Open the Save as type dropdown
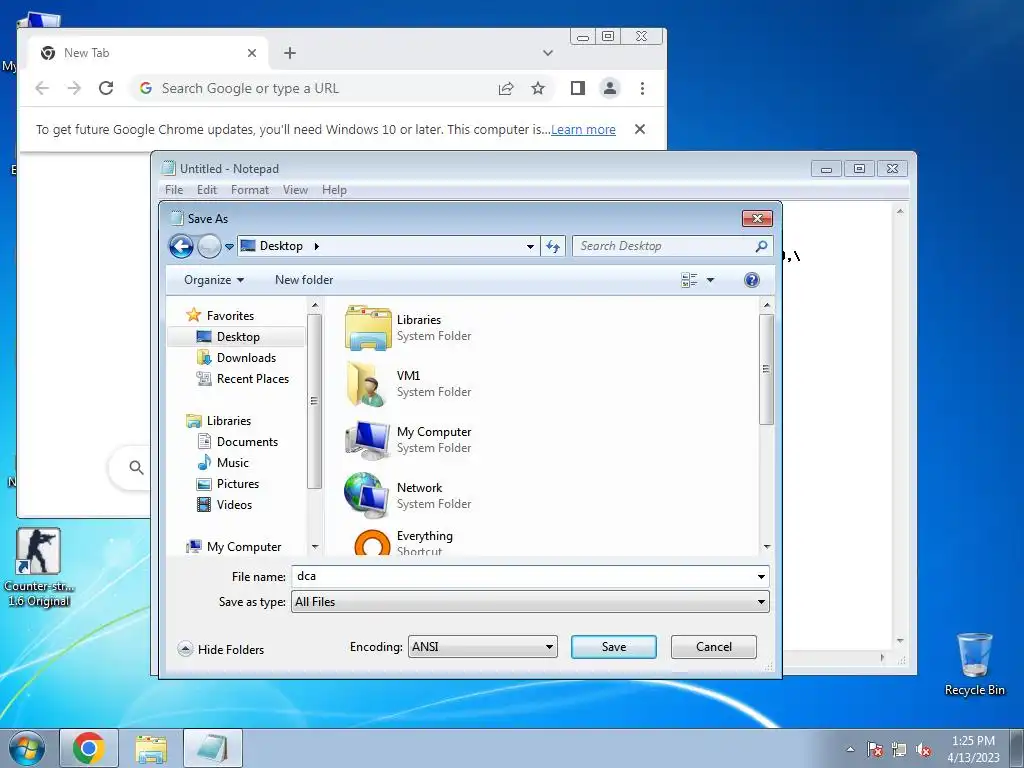This screenshot has width=1024, height=768. (x=530, y=602)
